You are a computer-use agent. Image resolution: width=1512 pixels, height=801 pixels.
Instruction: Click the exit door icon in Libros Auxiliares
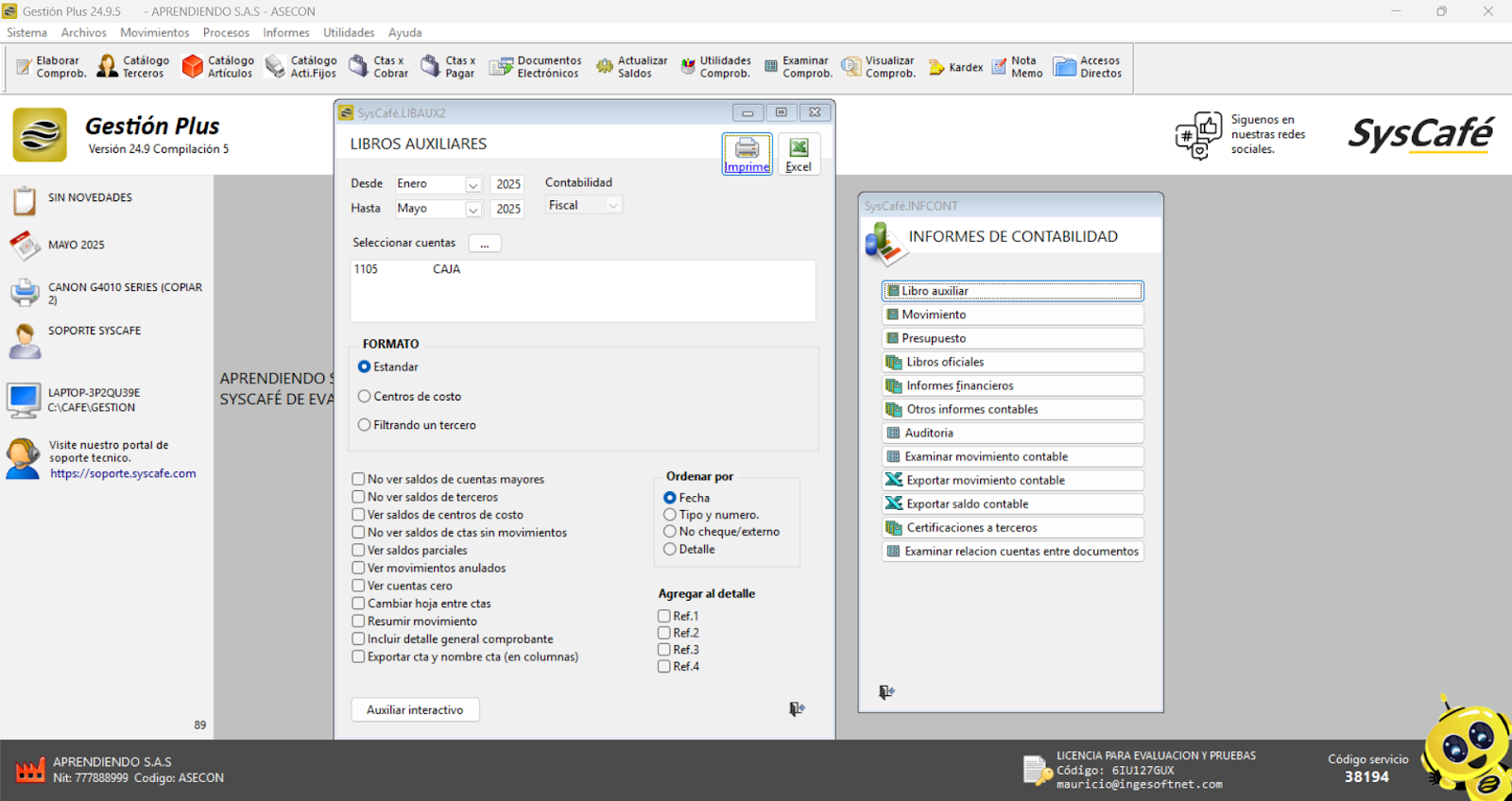[x=797, y=708]
